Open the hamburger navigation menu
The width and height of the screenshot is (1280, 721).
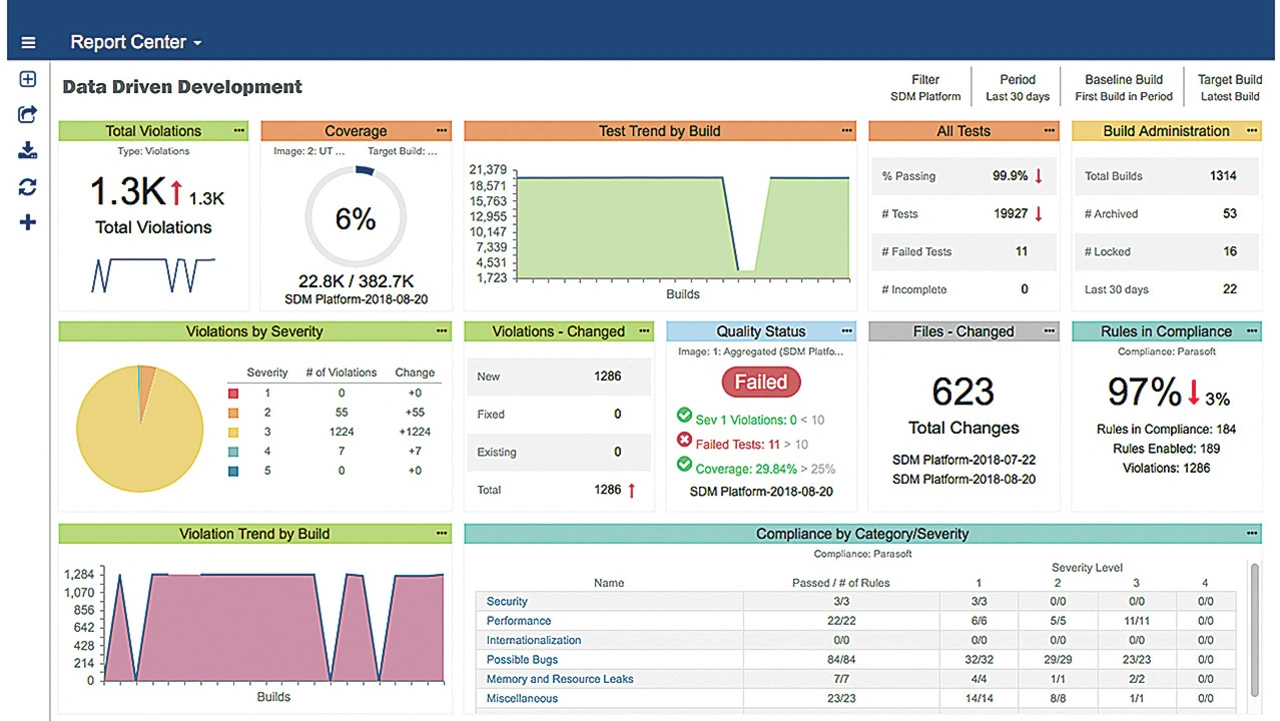(x=28, y=43)
